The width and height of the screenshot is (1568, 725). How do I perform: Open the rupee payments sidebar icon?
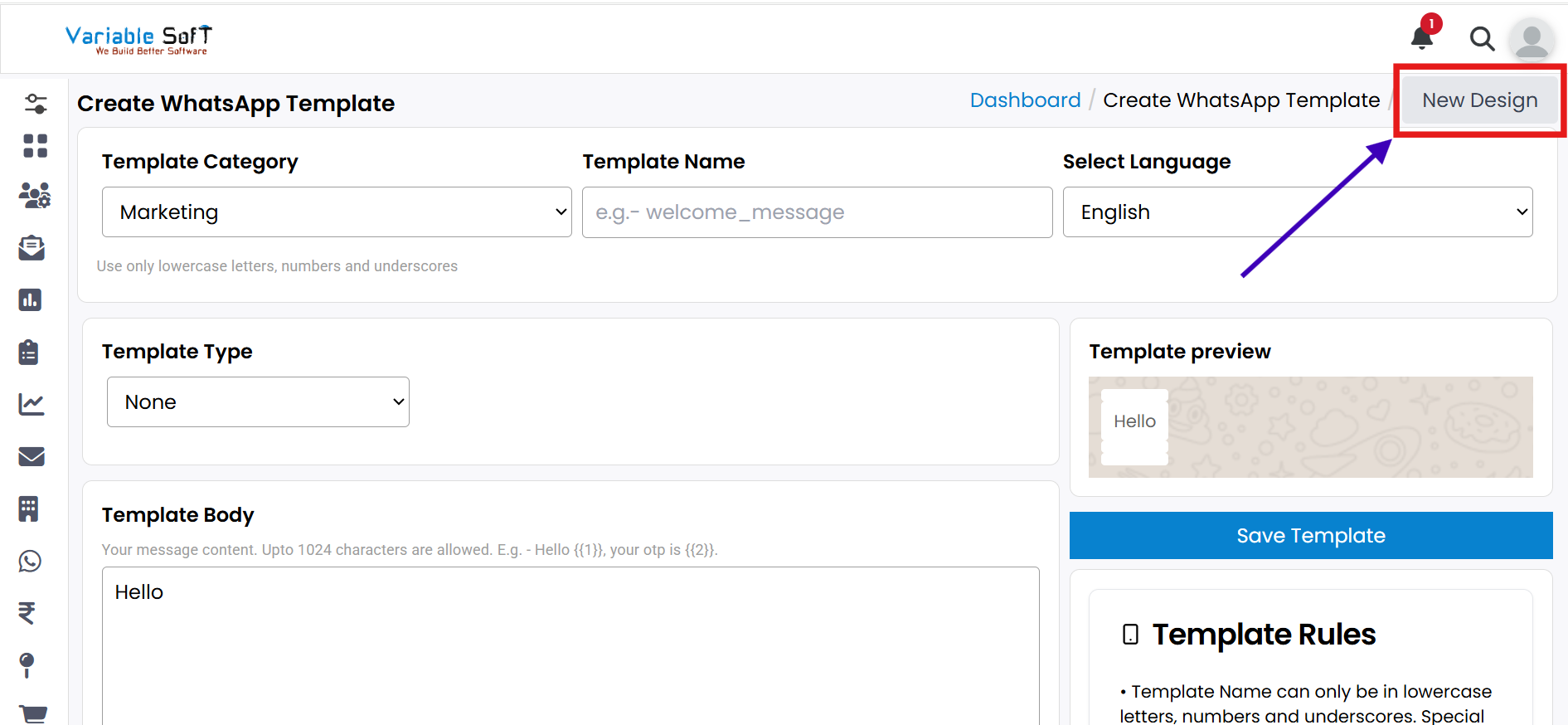27,613
